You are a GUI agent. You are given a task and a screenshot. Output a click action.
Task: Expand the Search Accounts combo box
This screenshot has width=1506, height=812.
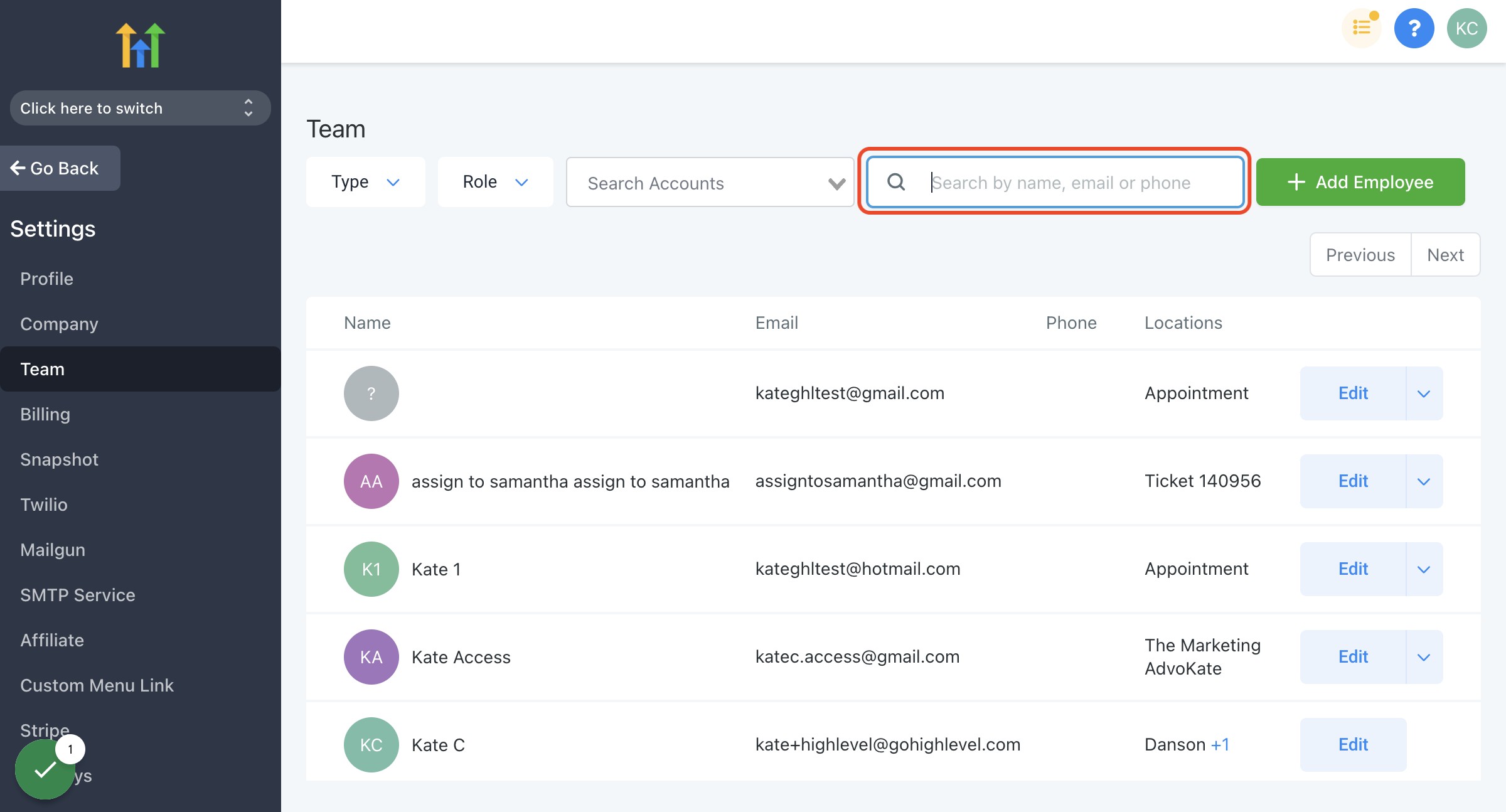[x=710, y=182]
